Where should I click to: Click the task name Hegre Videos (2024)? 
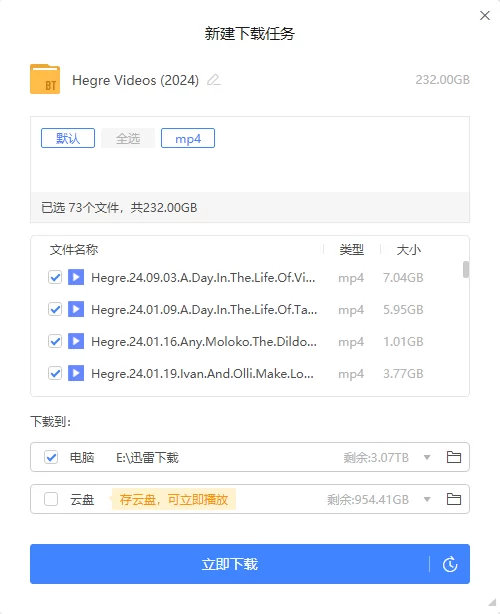pos(135,80)
